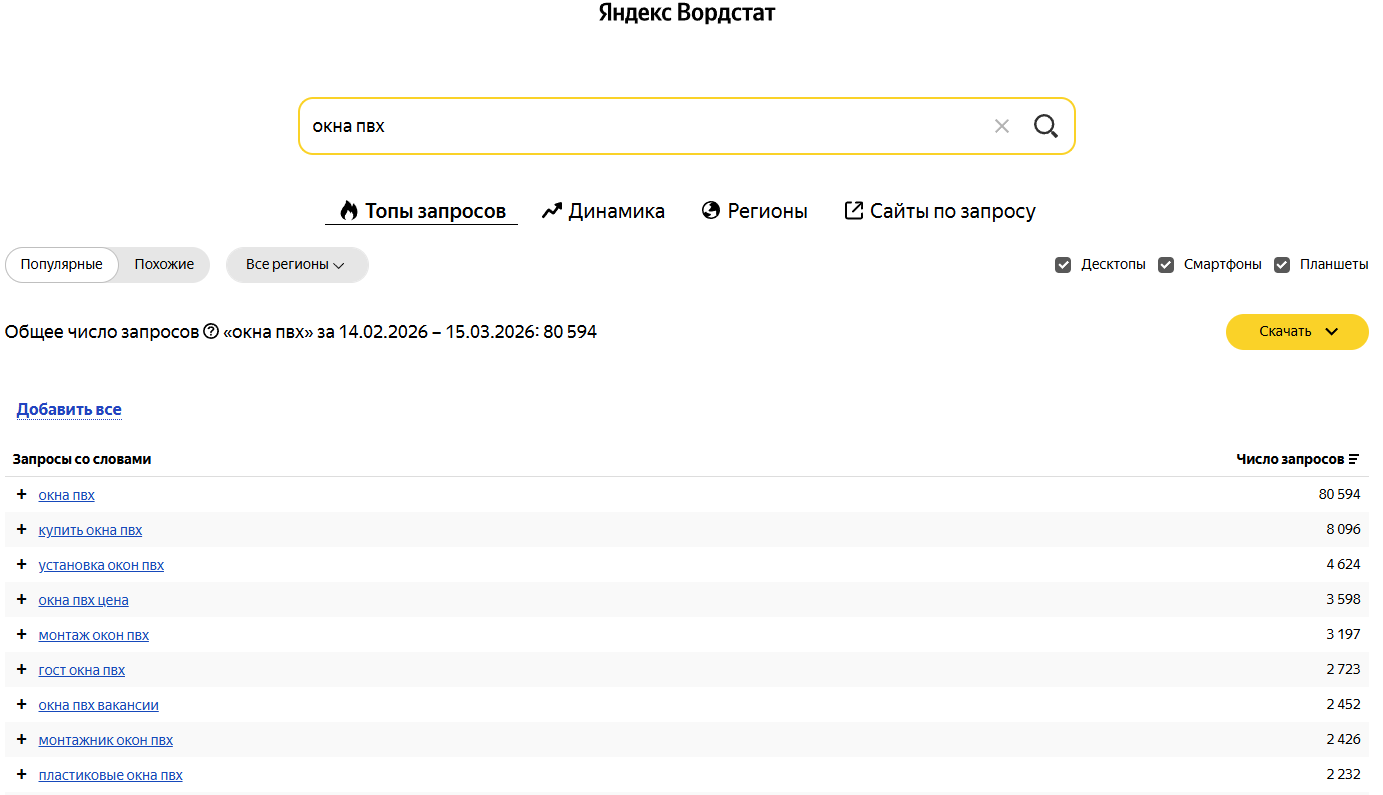Add 'монтажник окон пвх' with plus icon

click(x=22, y=739)
